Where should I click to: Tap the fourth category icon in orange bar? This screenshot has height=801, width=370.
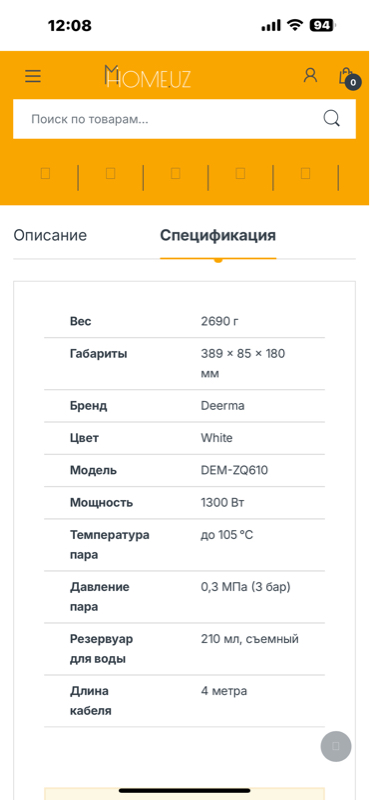point(240,174)
